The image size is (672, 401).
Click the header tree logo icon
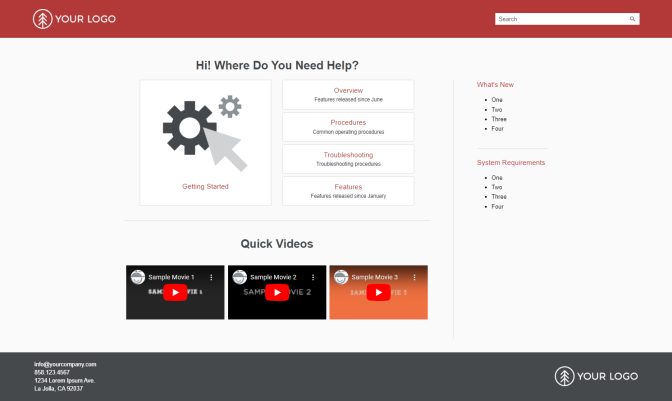[42, 19]
